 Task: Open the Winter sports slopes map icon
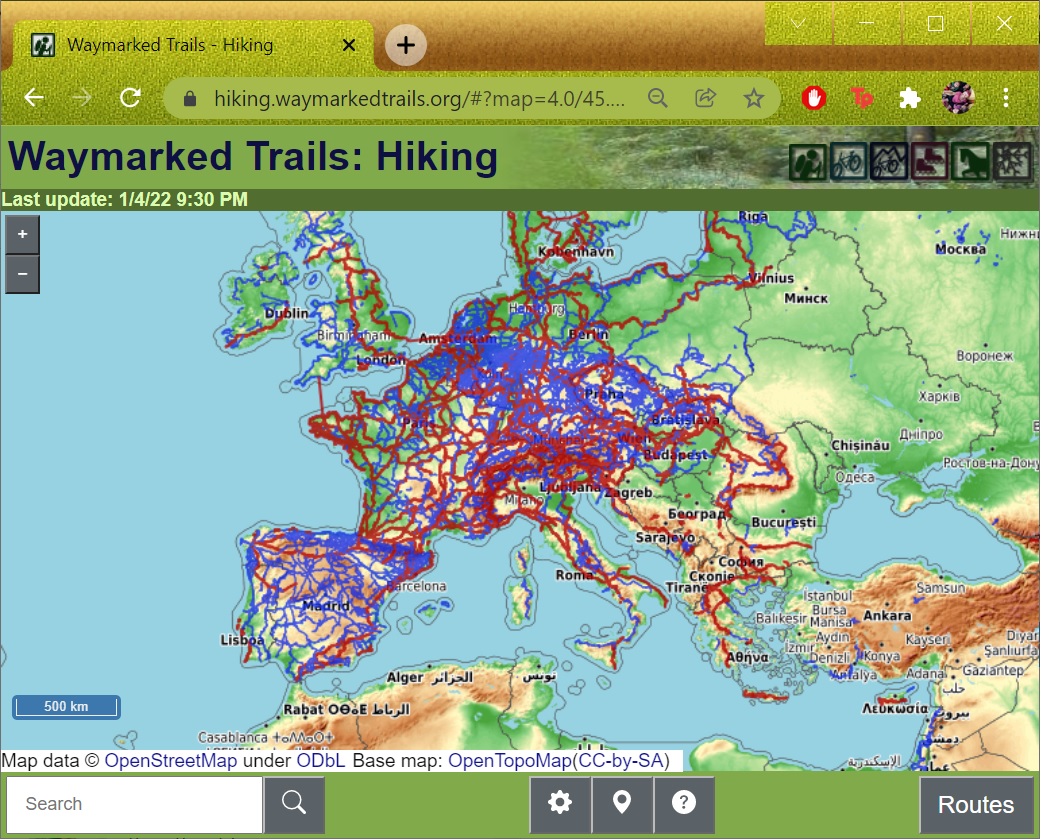coord(1011,162)
